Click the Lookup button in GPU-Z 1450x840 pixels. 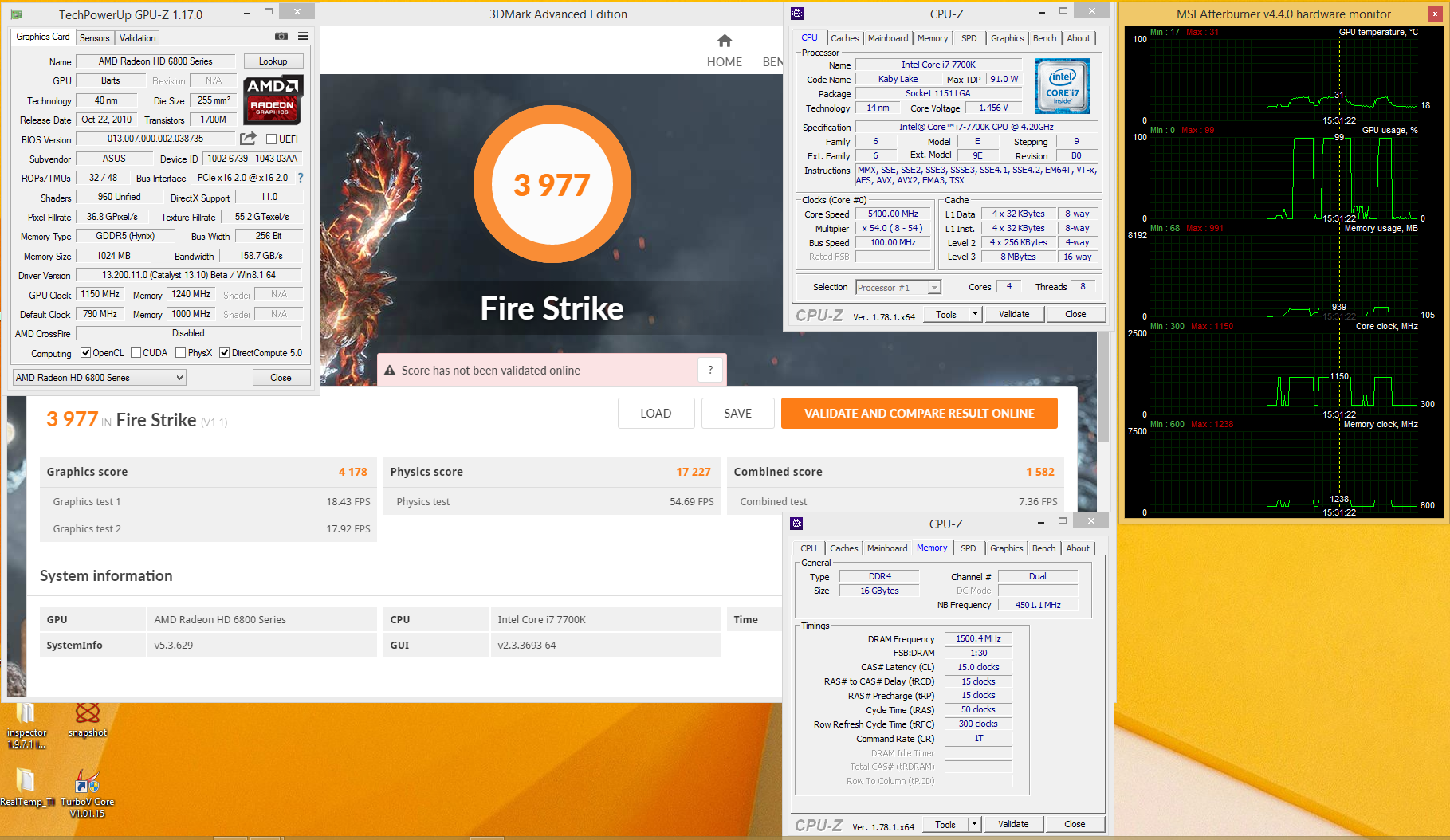pyautogui.click(x=273, y=61)
